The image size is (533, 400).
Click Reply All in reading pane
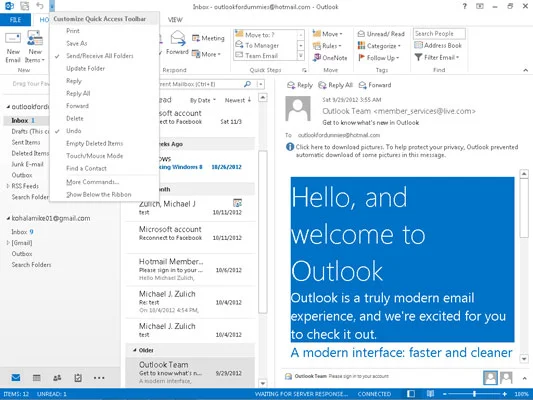tap(336, 85)
